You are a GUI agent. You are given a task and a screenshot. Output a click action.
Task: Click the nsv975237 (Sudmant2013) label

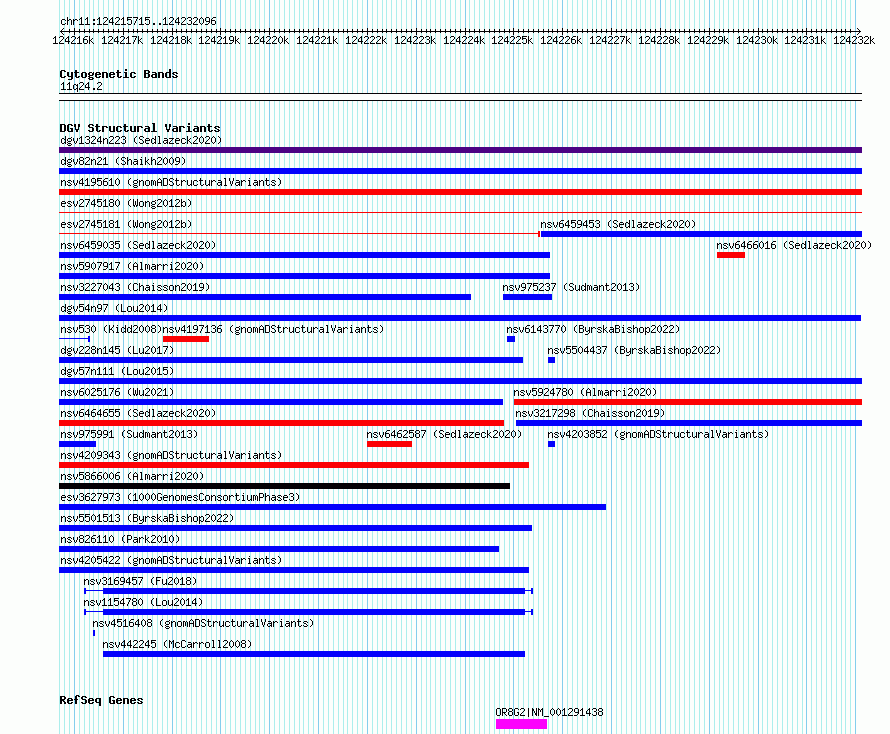[x=571, y=287]
